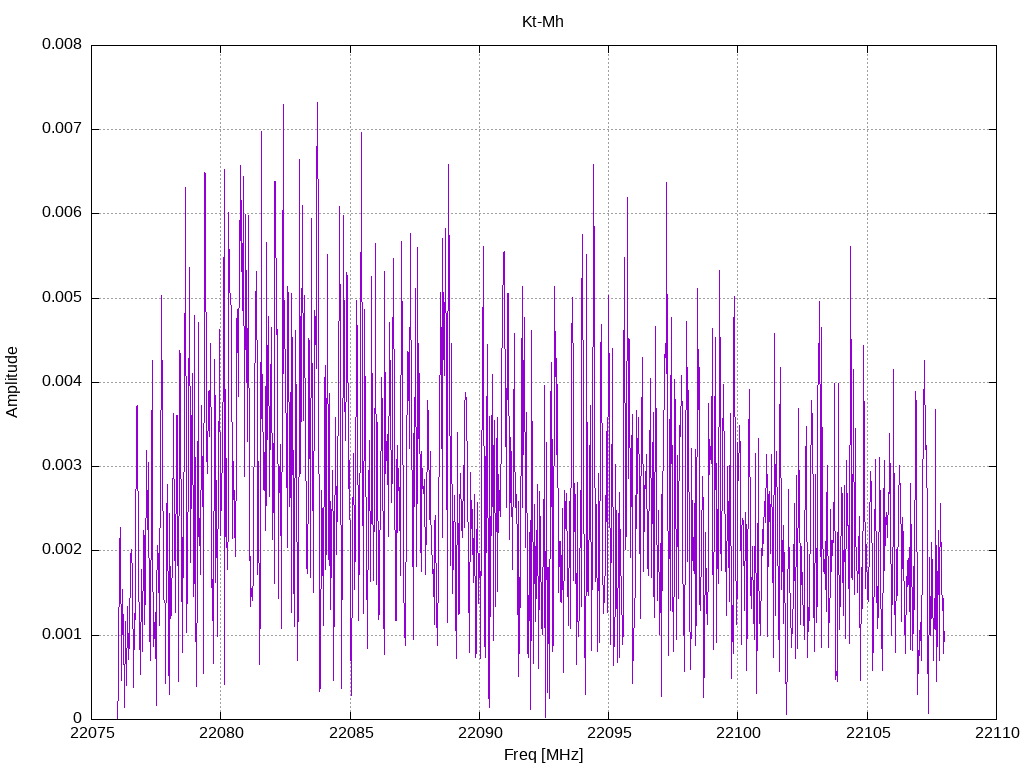Image resolution: width=1024 pixels, height=768 pixels.
Task: Click the 22080 x-axis tick label
Action: (x=221, y=733)
